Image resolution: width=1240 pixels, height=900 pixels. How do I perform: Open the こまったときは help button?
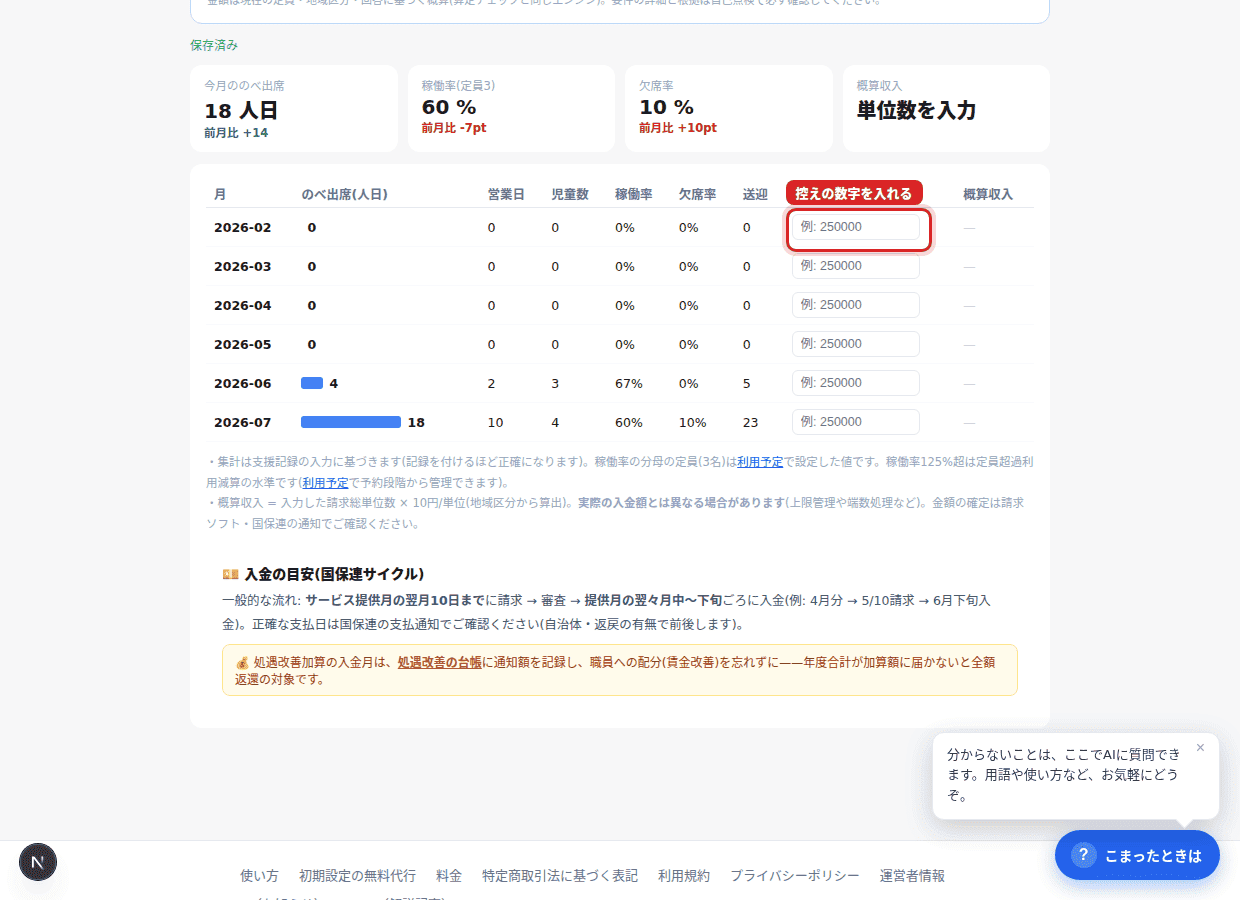1137,855
